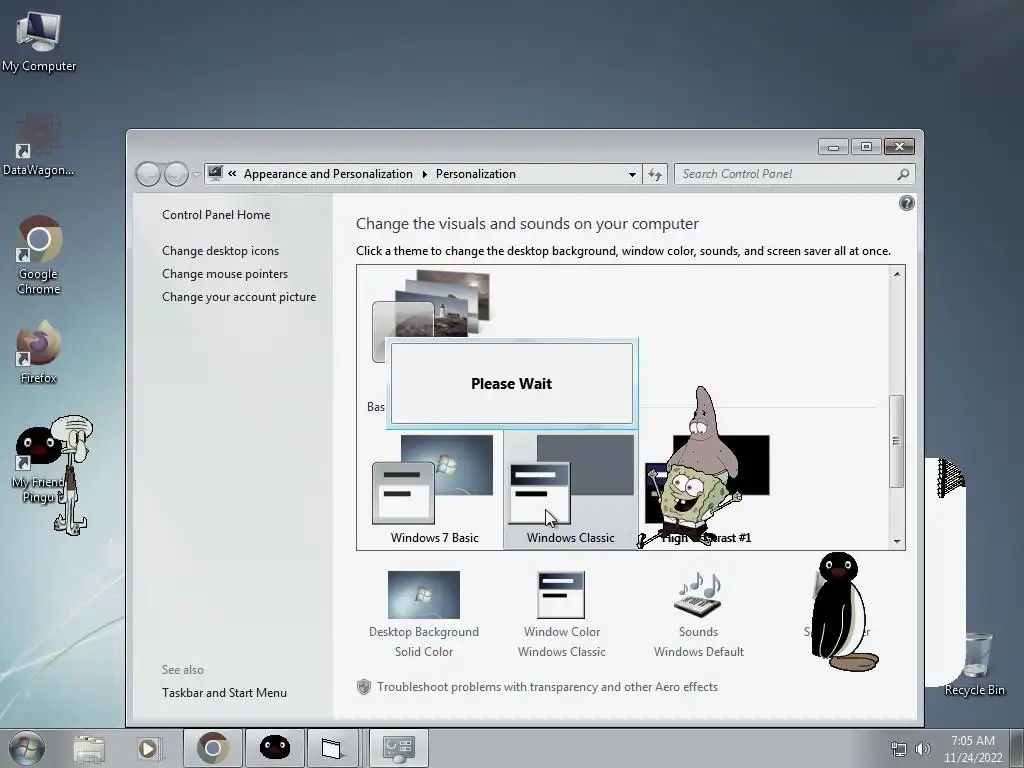1024x768 pixels.
Task: Open Windows Media Player from the taskbar
Action: [148, 748]
